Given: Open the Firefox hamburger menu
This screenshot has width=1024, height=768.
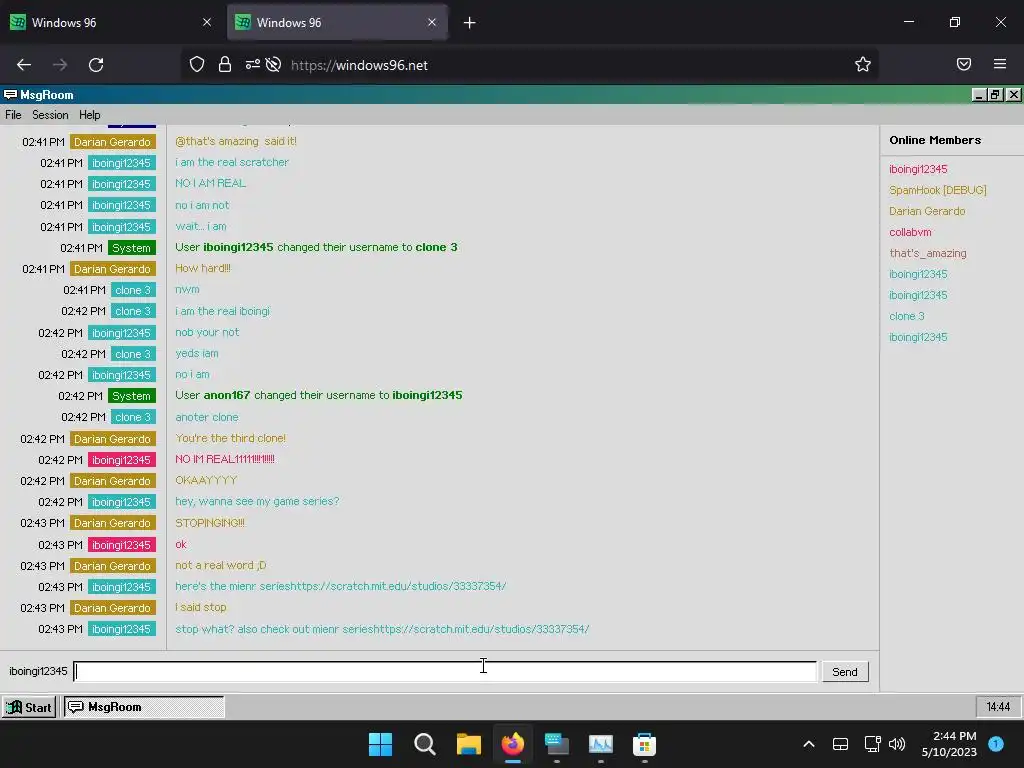Looking at the screenshot, I should click(1000, 64).
